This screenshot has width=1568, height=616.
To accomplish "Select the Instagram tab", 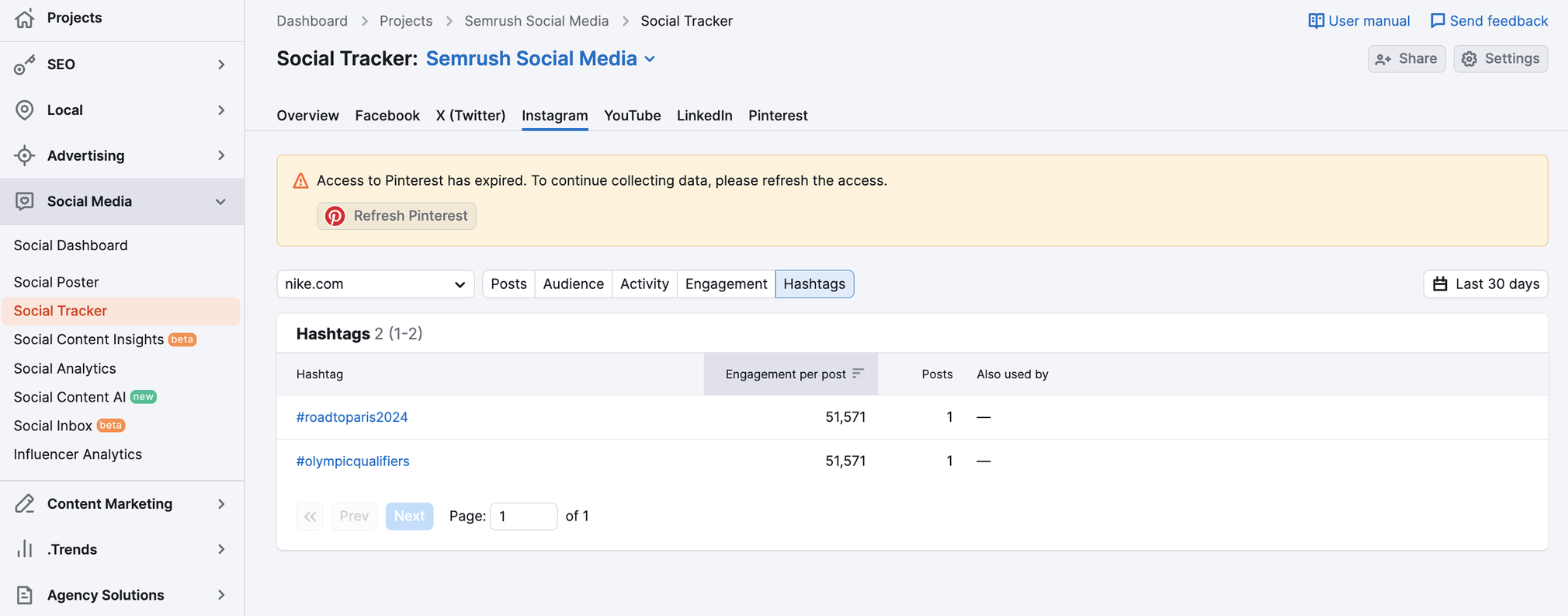I will point(555,116).
